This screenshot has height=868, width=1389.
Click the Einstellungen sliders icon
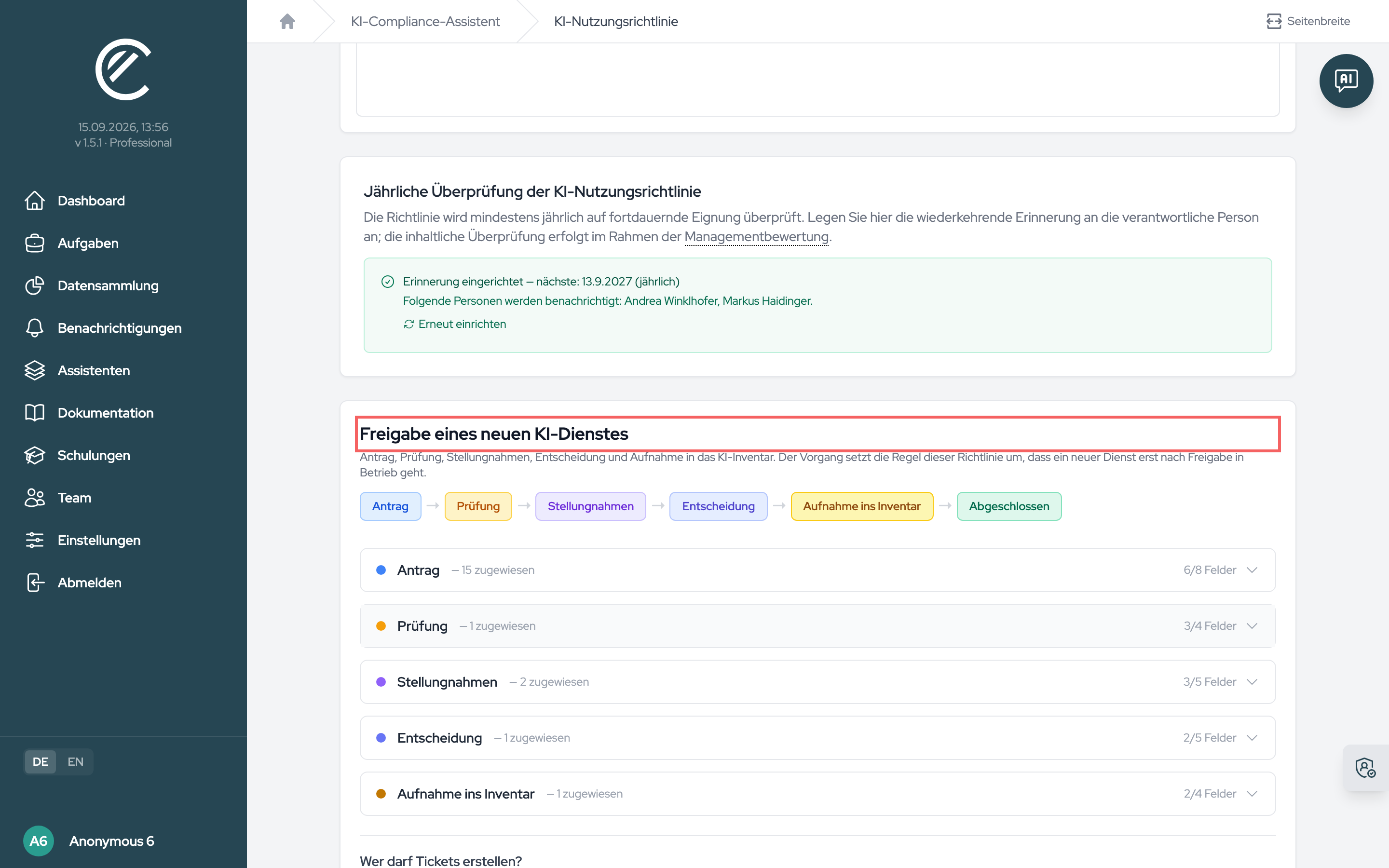point(34,540)
